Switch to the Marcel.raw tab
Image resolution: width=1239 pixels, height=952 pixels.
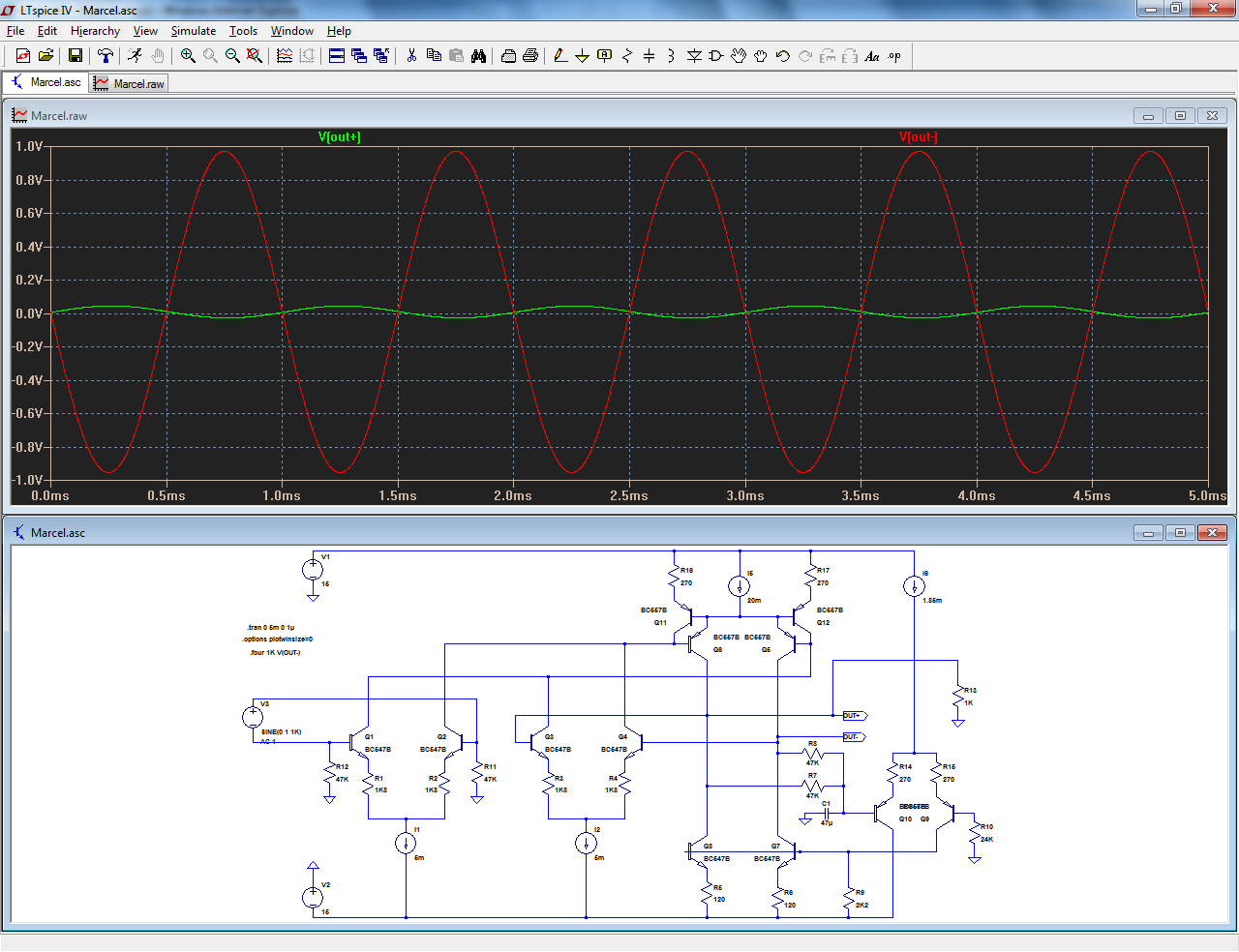tap(129, 84)
